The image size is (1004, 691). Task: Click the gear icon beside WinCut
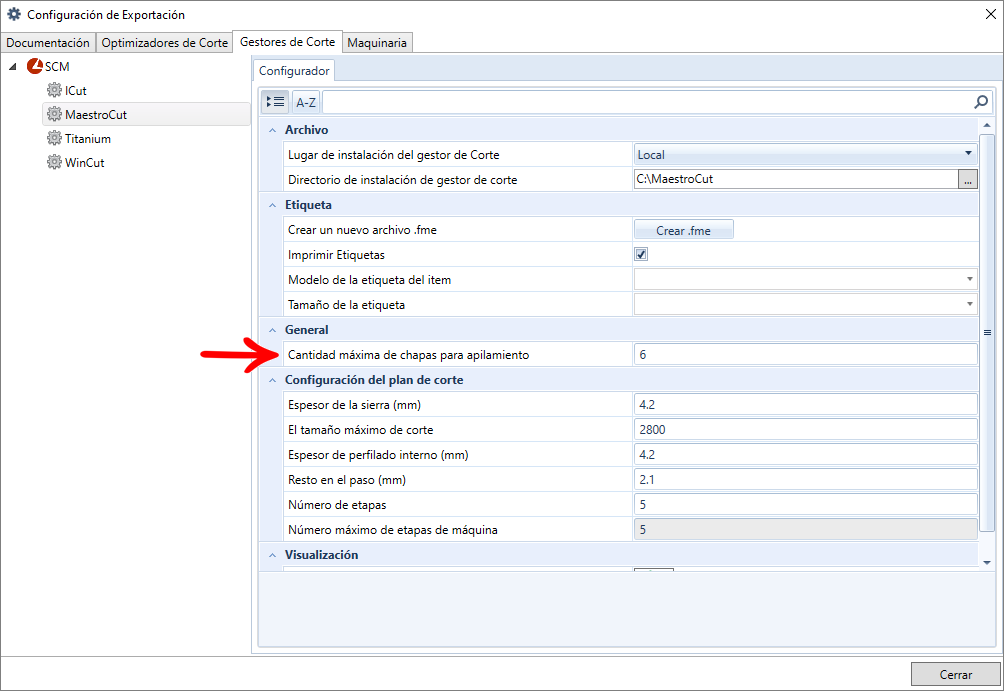pyautogui.click(x=54, y=162)
